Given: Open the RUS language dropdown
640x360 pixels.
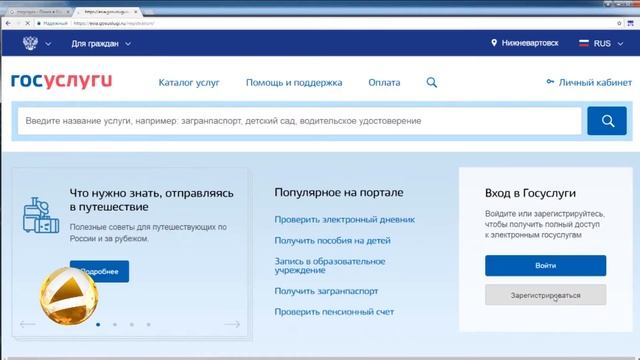Looking at the screenshot, I should pos(608,44).
